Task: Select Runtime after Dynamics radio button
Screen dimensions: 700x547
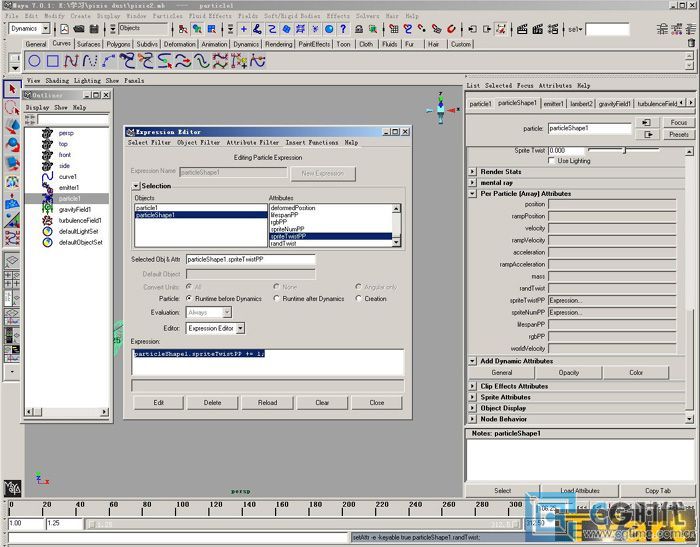Action: click(277, 298)
